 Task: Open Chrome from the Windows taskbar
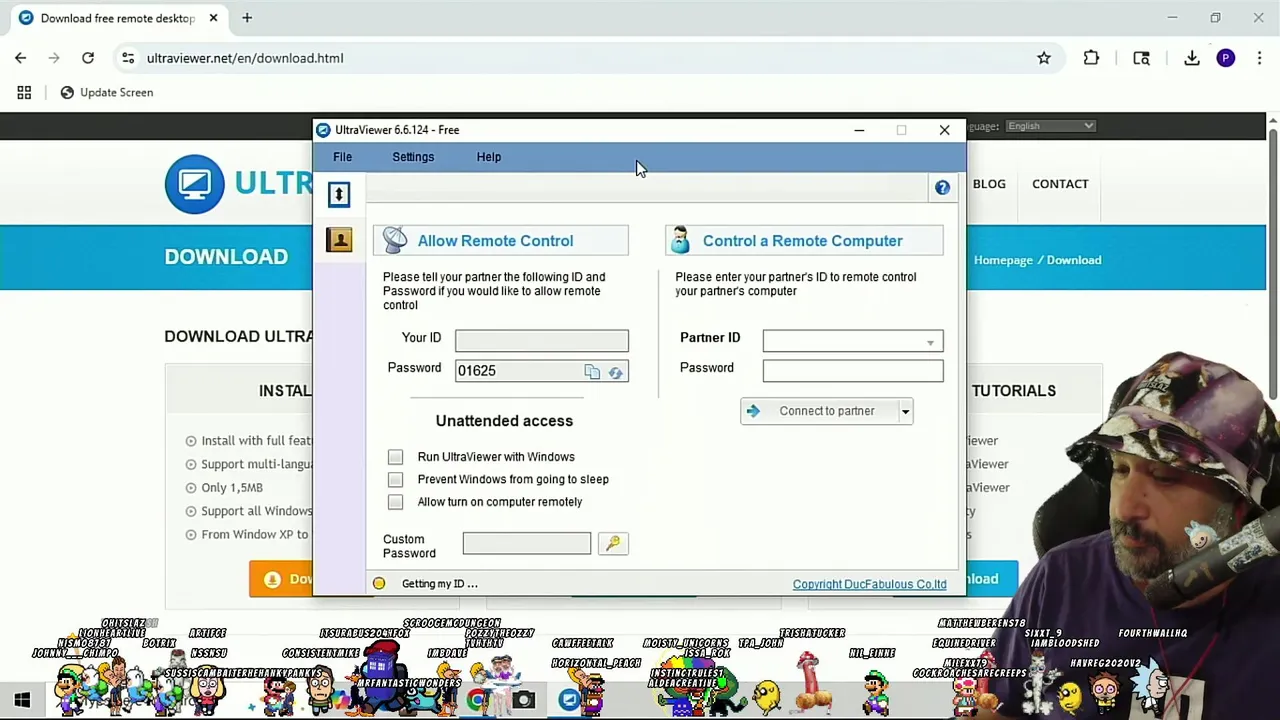tap(478, 700)
